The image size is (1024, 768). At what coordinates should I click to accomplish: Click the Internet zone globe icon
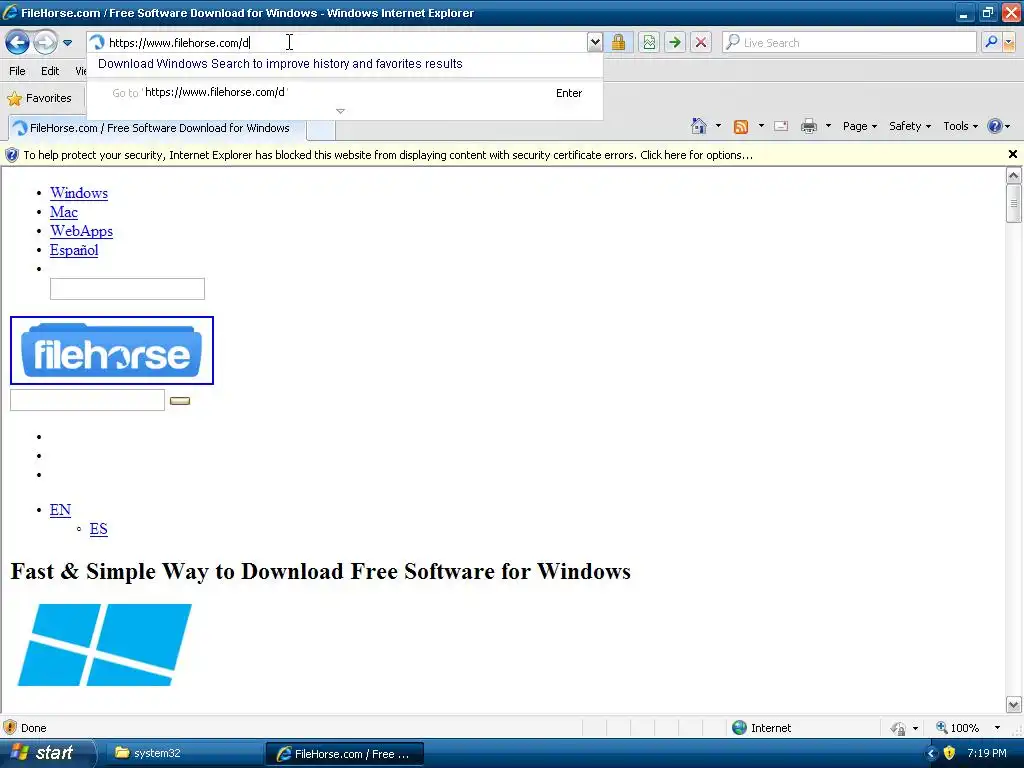[x=739, y=728]
